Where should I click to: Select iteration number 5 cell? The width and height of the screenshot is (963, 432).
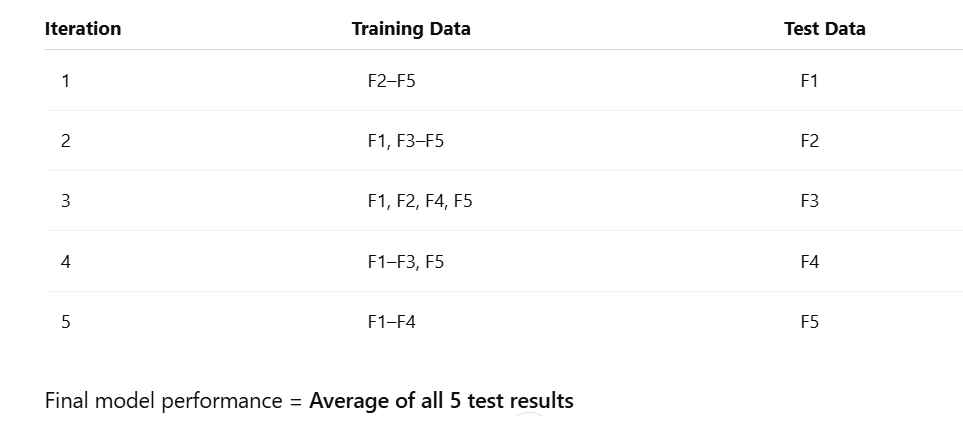click(x=65, y=322)
